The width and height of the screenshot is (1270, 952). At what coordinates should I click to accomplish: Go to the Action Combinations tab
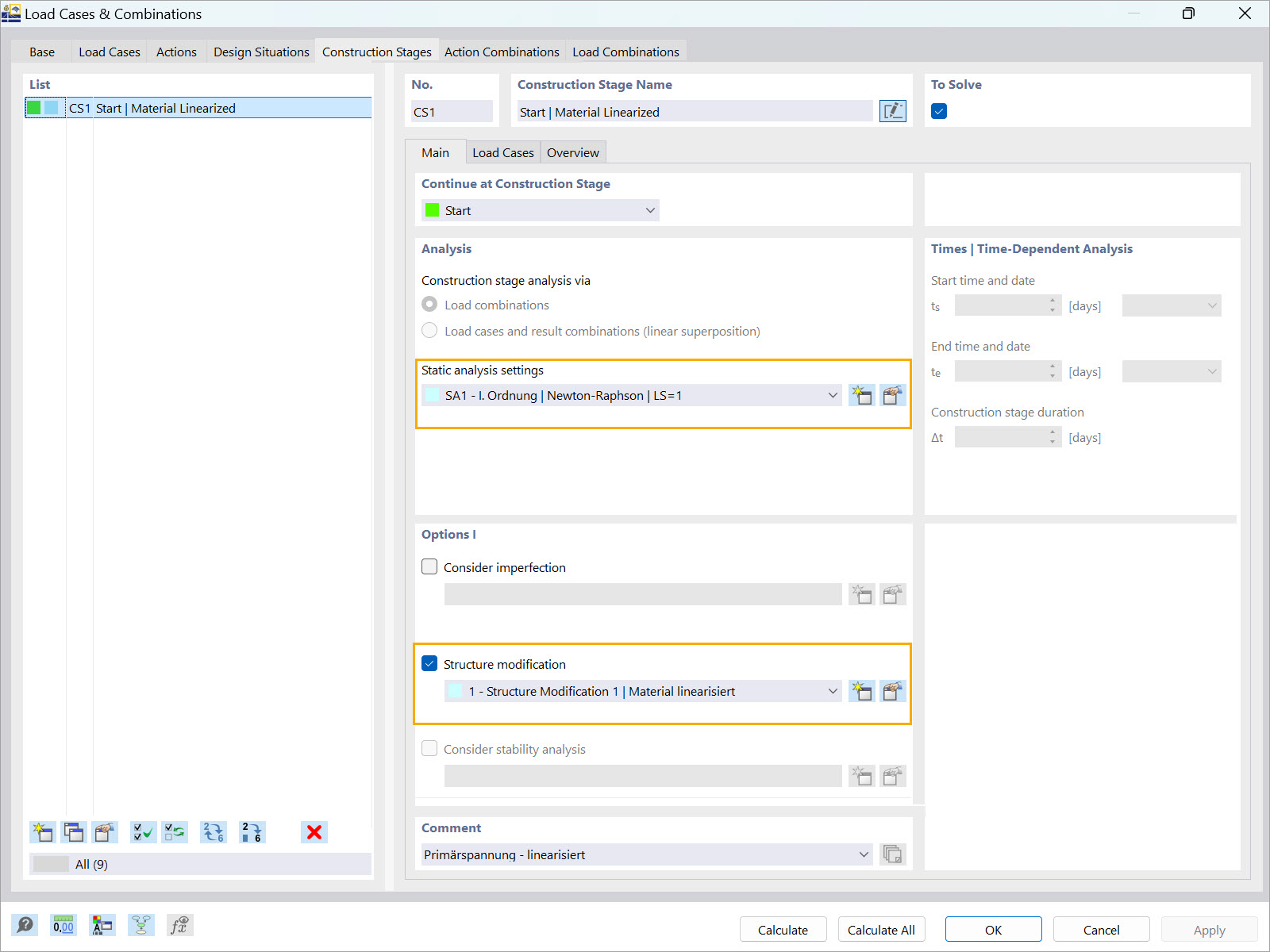click(x=502, y=52)
